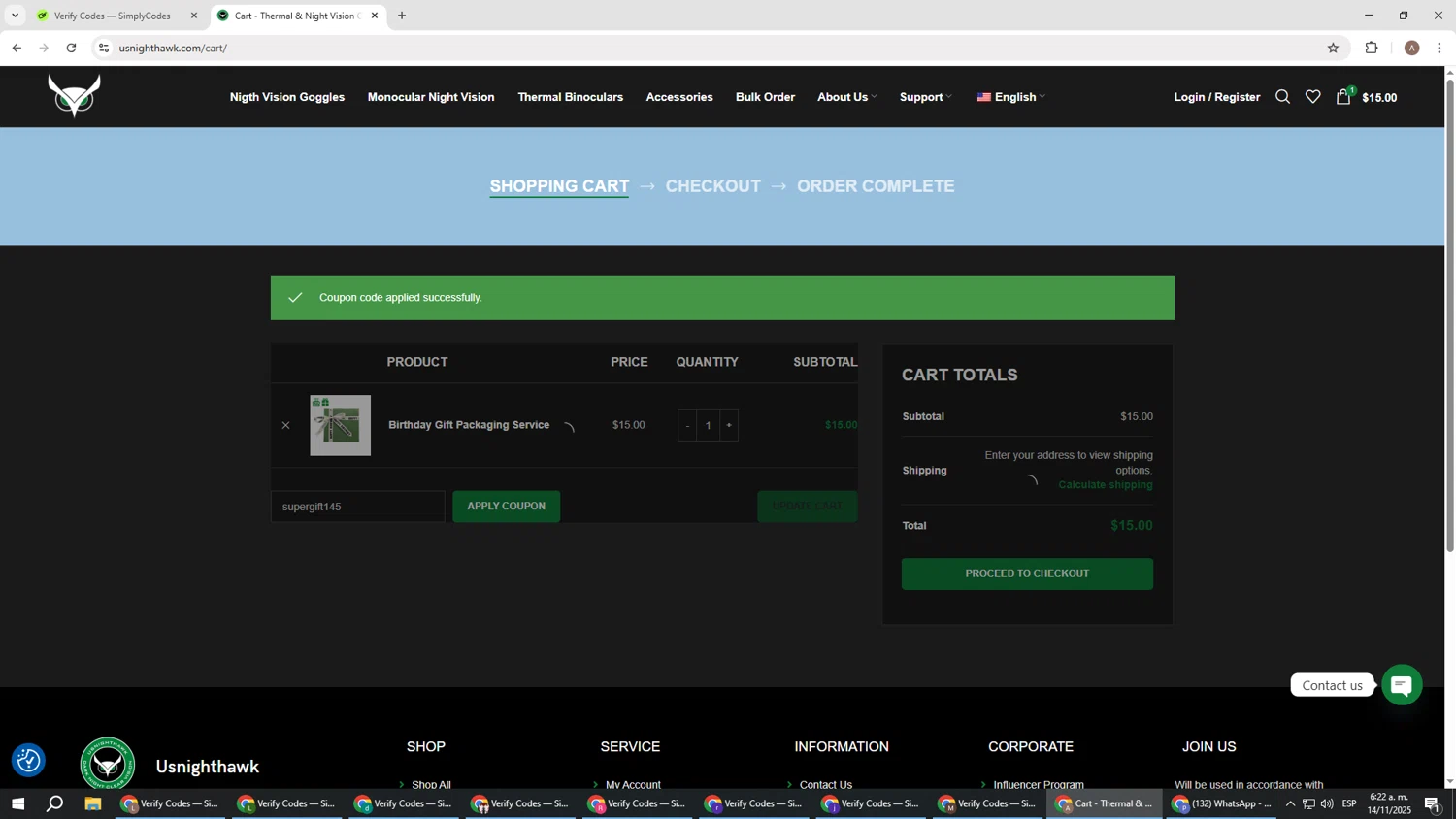This screenshot has width=1456, height=819.
Task: Click the Usnighthawk owl logo in header
Action: (x=74, y=96)
